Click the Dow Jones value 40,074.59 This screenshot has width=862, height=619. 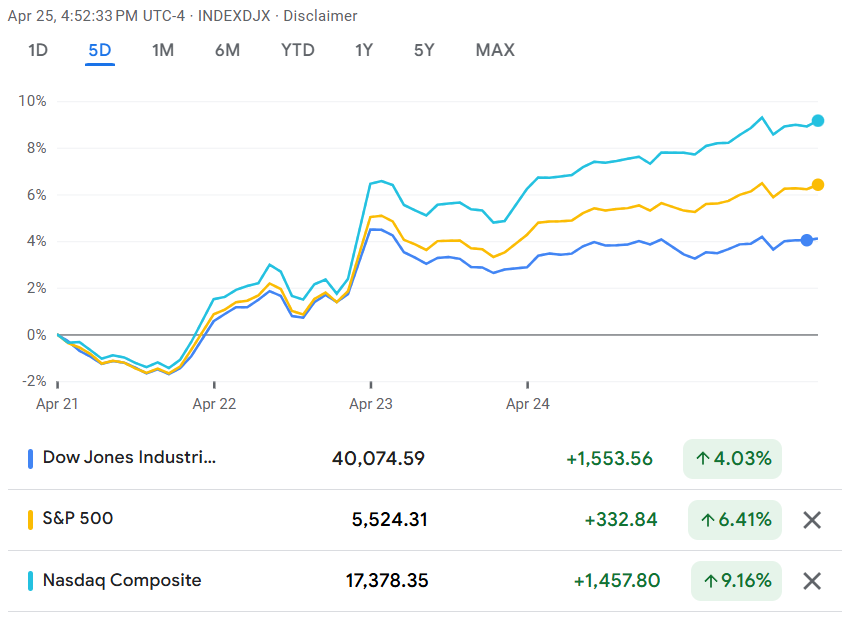click(378, 459)
